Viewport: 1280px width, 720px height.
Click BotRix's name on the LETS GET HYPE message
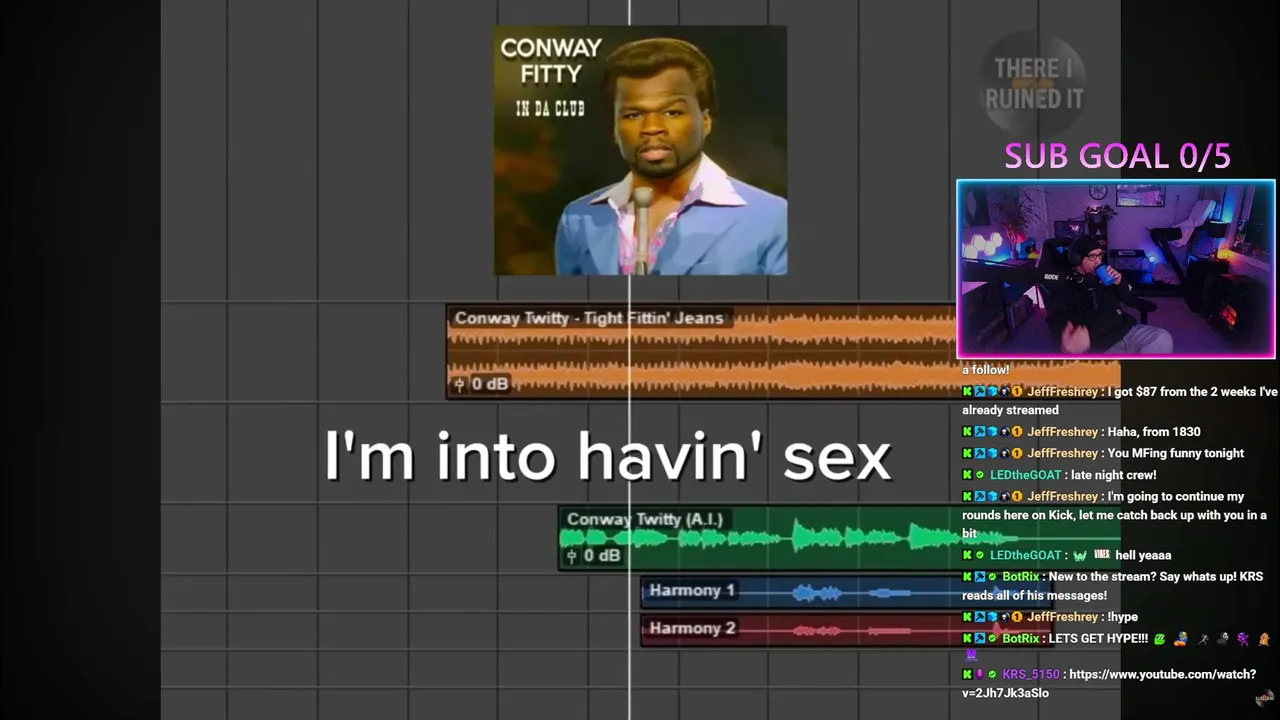(x=1021, y=638)
